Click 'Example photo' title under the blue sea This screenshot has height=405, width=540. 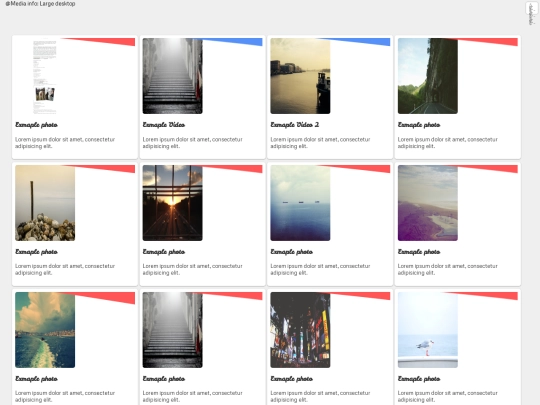[x=291, y=252]
